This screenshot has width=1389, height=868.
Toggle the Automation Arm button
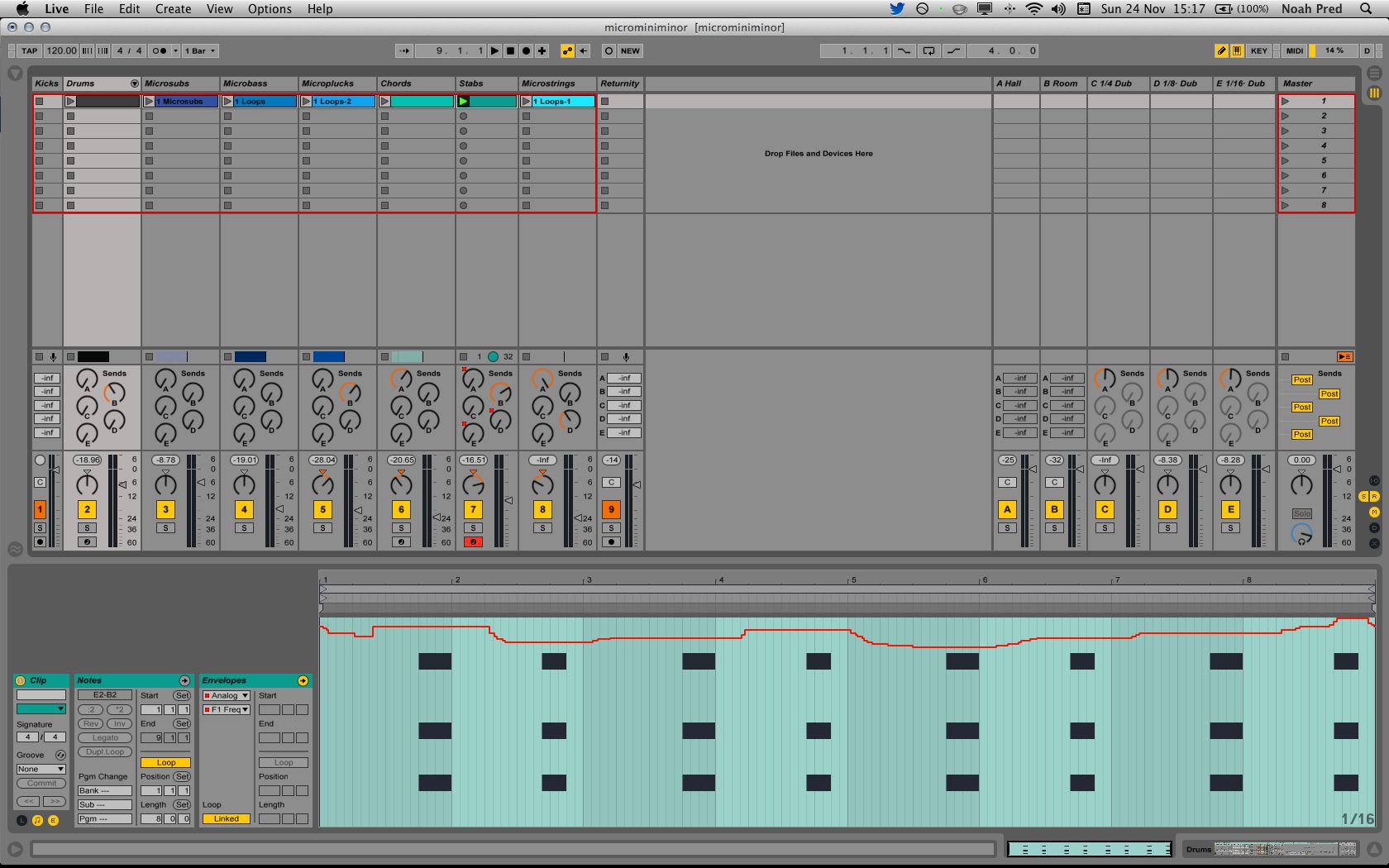point(567,50)
